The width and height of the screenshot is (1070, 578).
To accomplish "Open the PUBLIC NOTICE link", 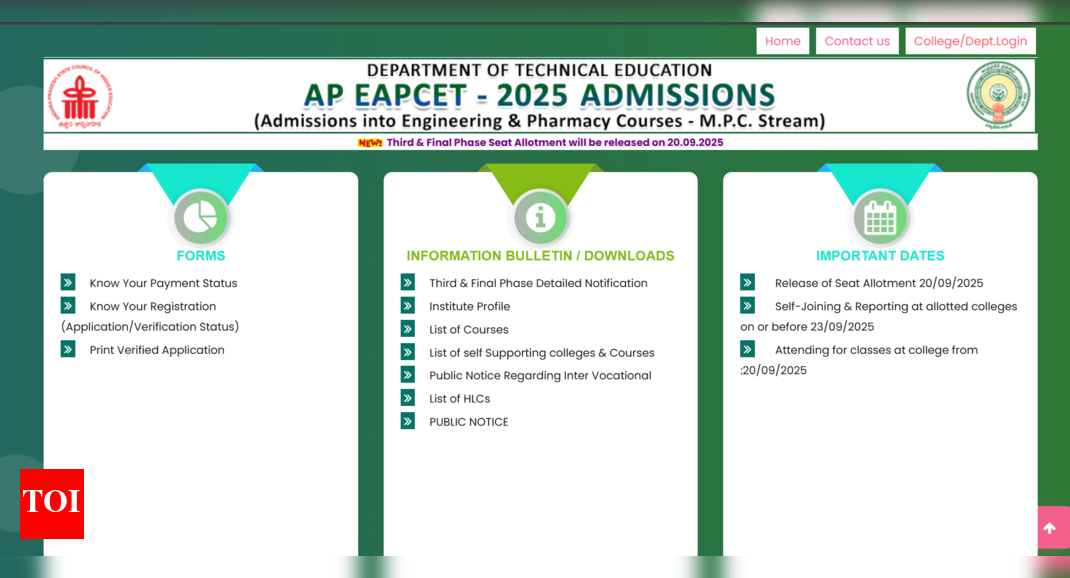I will tap(469, 422).
